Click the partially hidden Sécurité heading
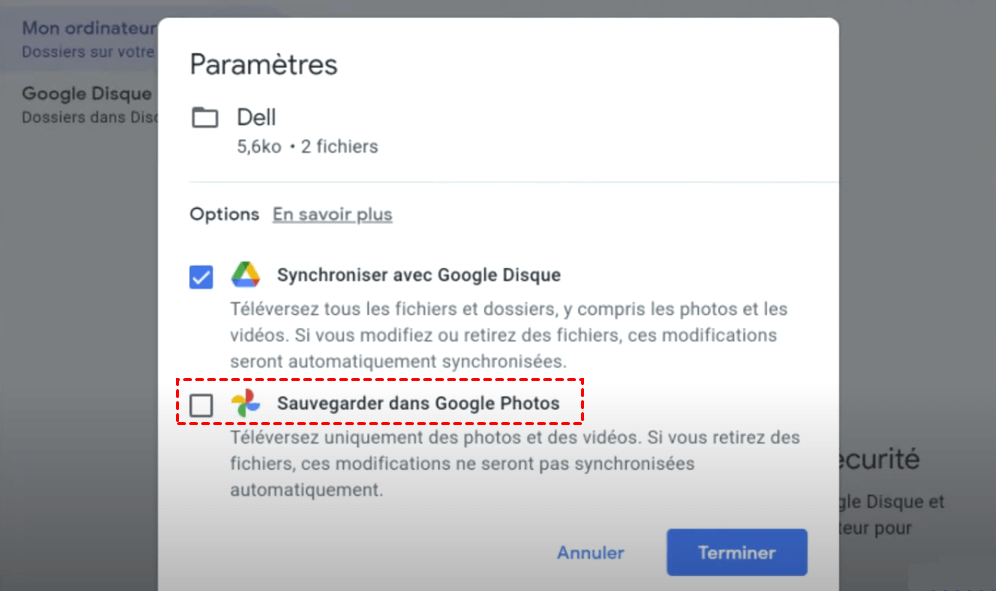Viewport: 996px width, 591px height. (x=879, y=459)
